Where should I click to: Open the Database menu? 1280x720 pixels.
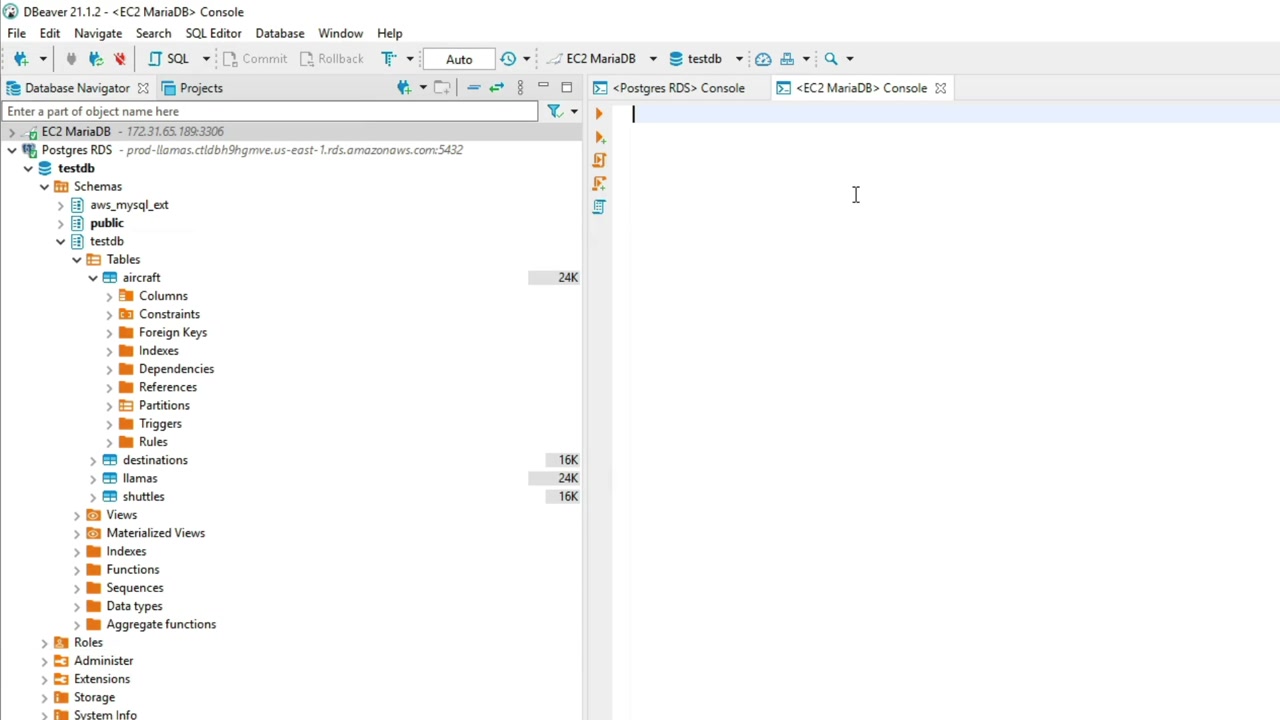click(x=280, y=33)
